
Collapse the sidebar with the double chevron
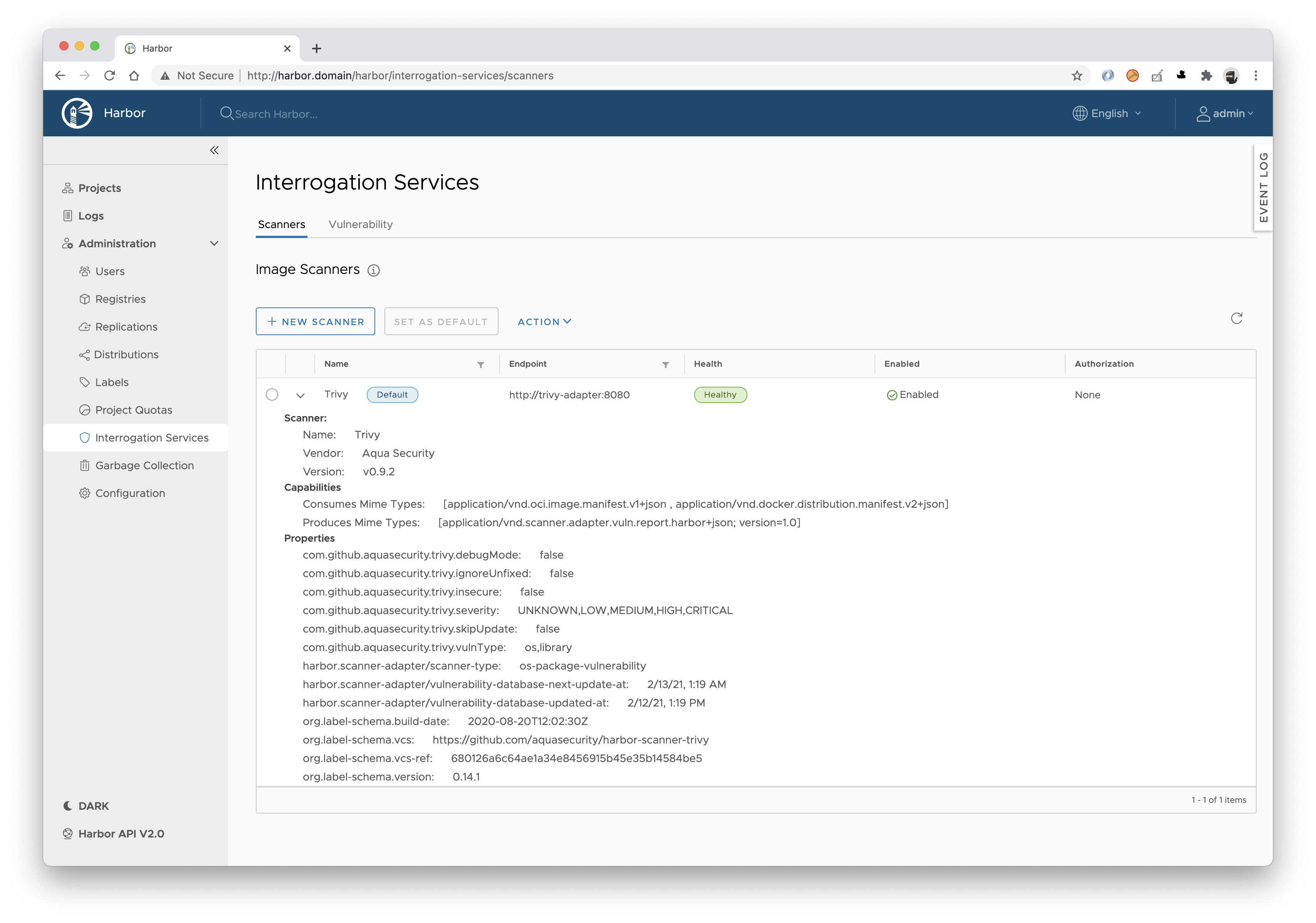point(214,150)
